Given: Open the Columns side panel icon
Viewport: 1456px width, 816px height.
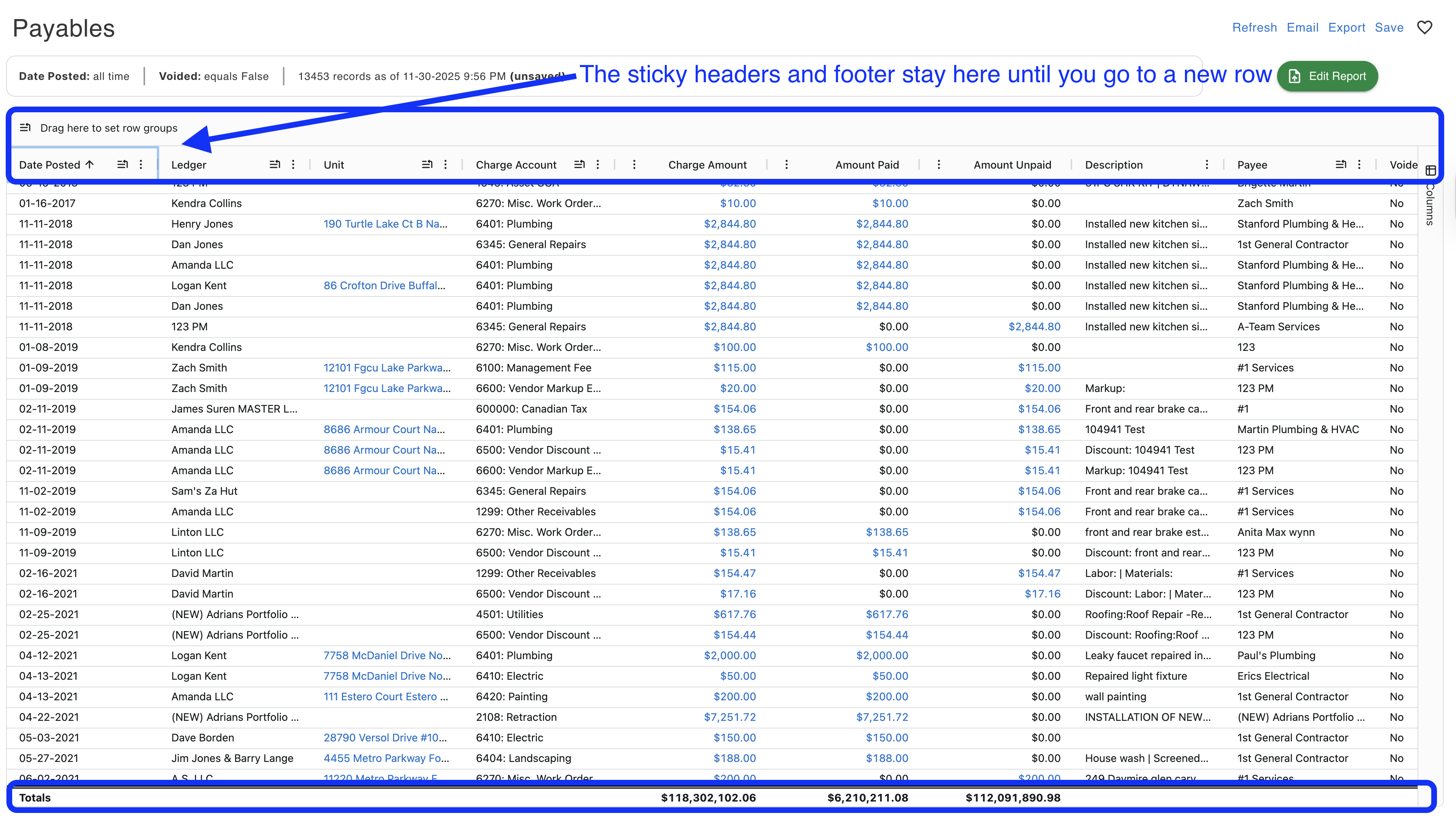Looking at the screenshot, I should pyautogui.click(x=1430, y=171).
